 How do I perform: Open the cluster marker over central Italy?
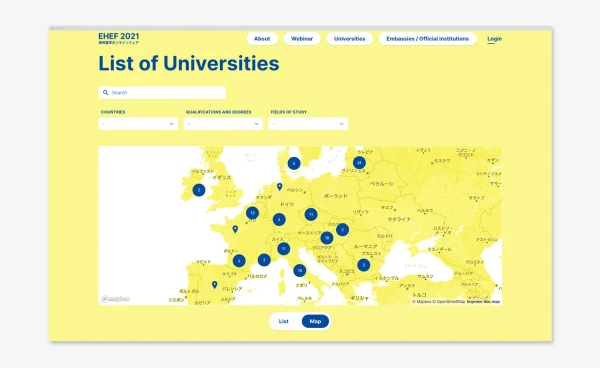tap(300, 271)
